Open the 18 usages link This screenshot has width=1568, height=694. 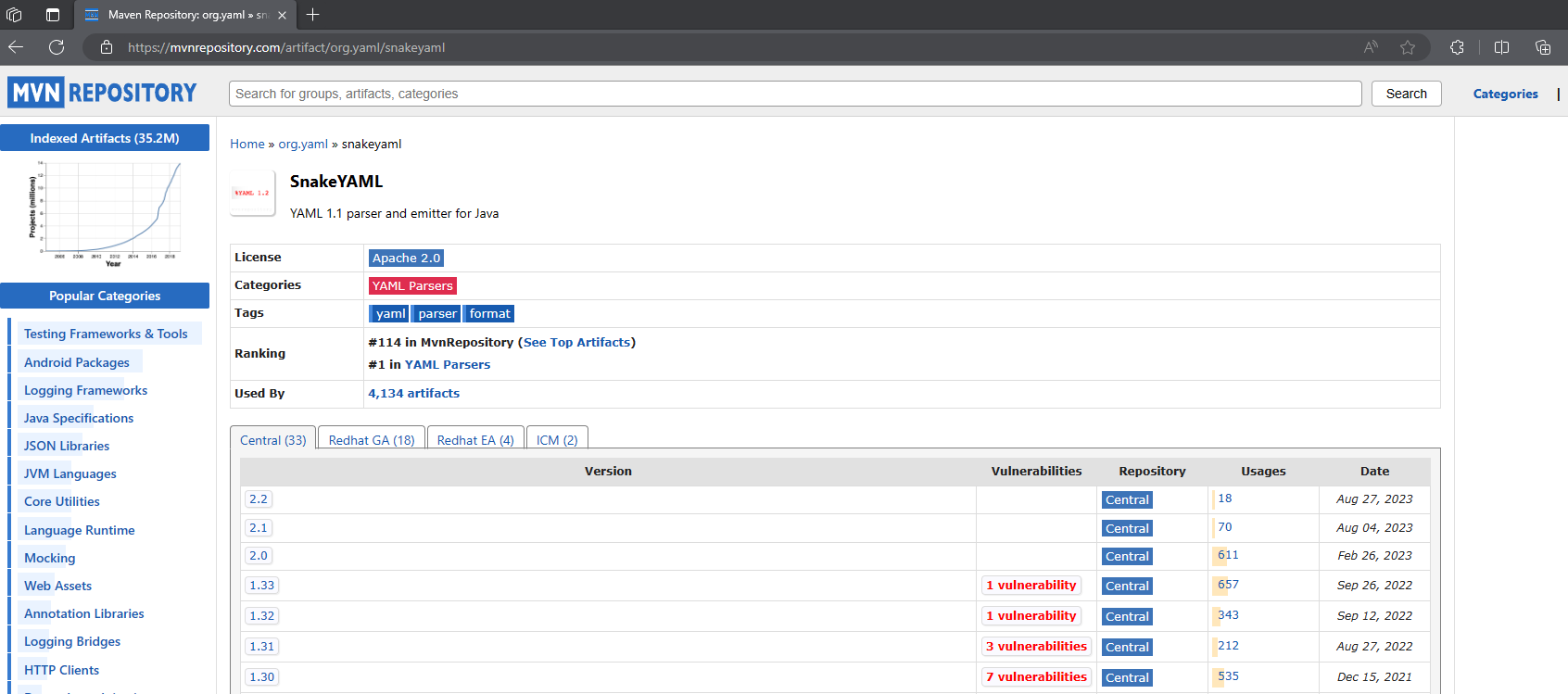tap(1225, 498)
